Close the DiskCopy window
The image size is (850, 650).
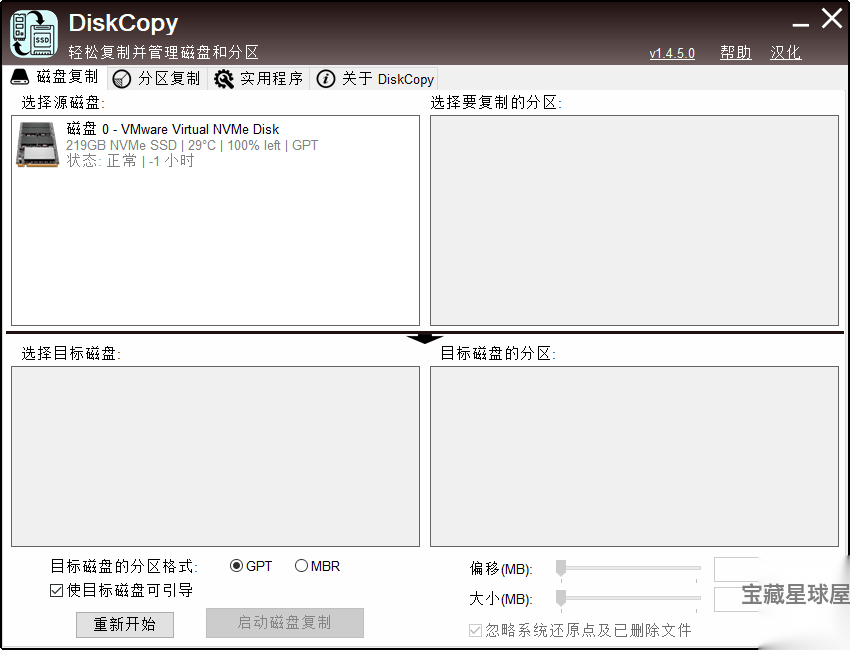point(832,18)
